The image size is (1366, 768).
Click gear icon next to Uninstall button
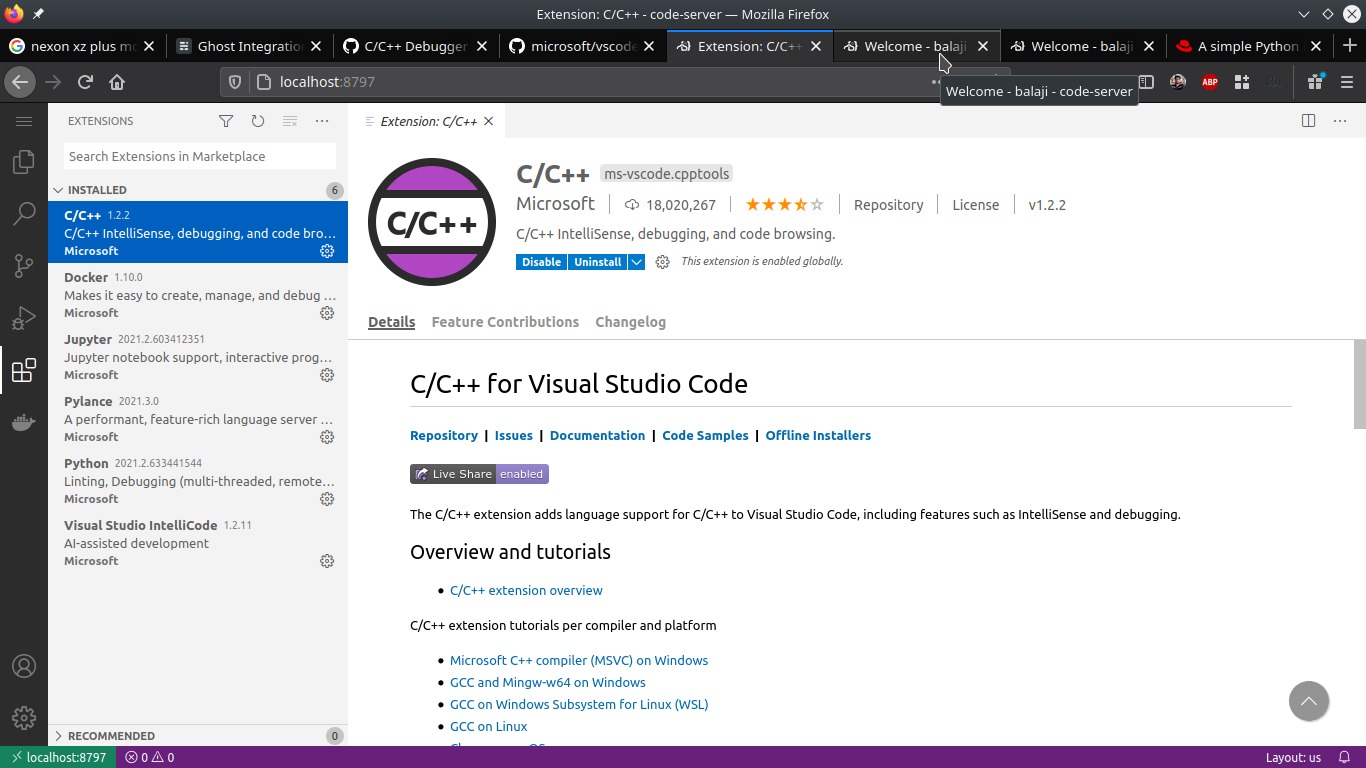pos(662,262)
